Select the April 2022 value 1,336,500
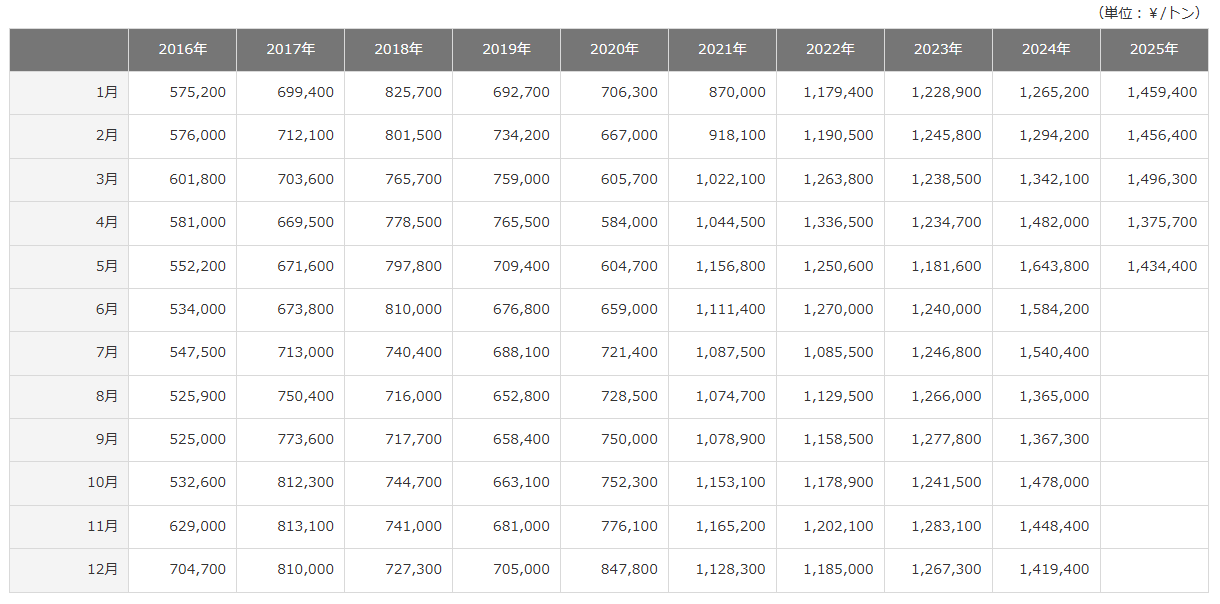This screenshot has width=1220, height=604. (x=838, y=222)
